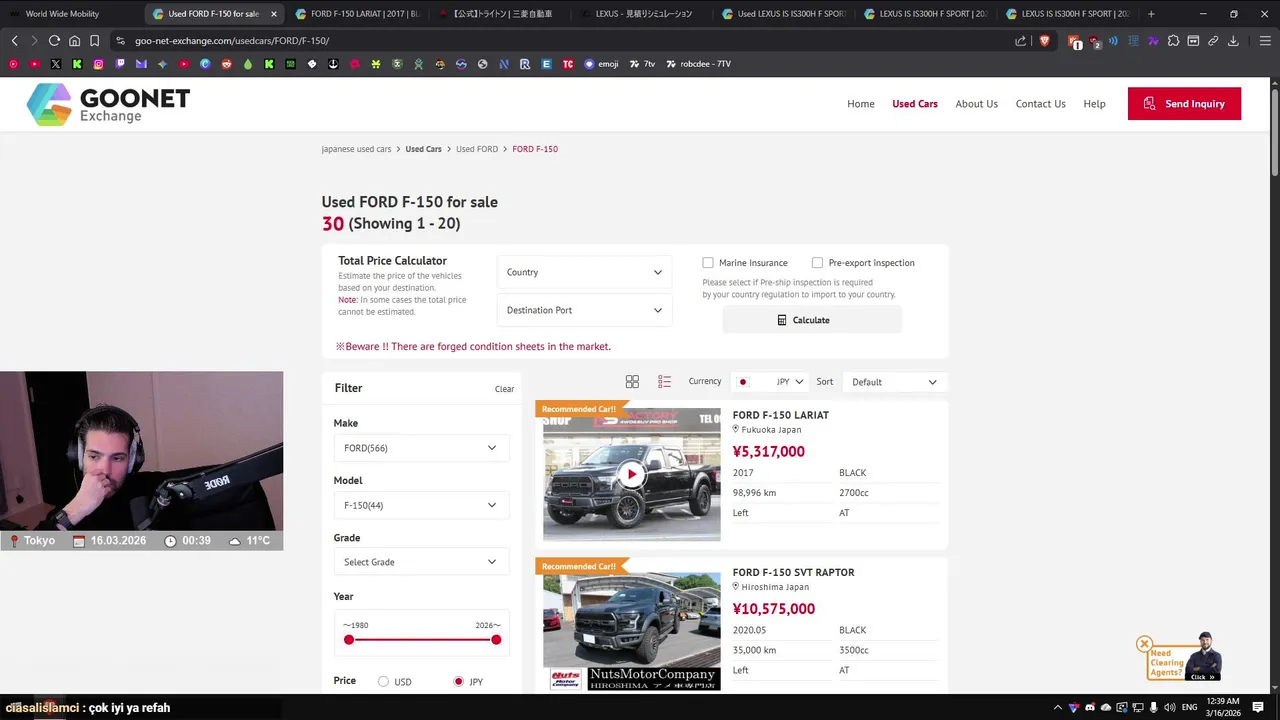Open the TC bookmark icon
Image resolution: width=1280 pixels, height=720 pixels.
[568, 64]
